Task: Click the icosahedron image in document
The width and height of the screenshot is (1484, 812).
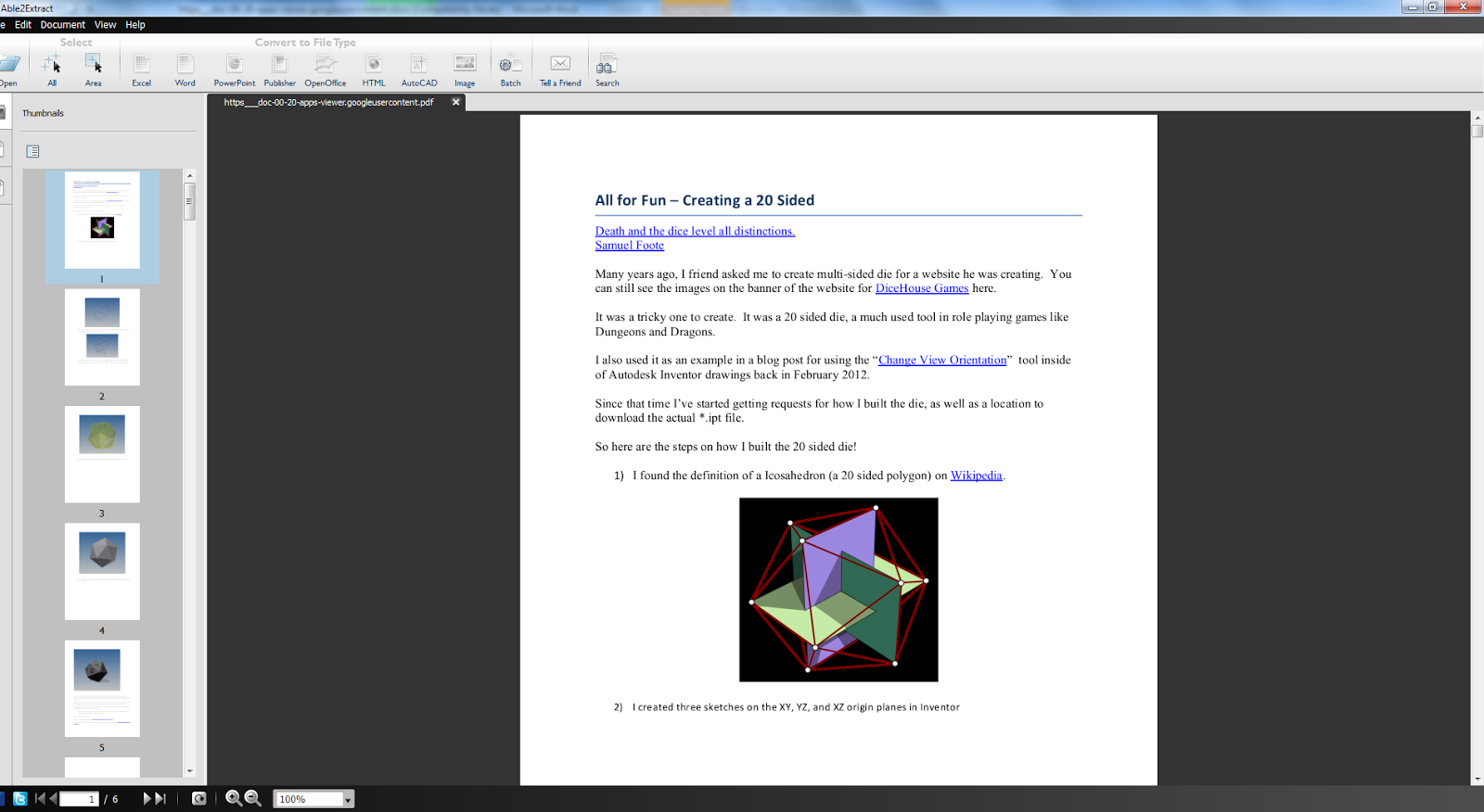Action: point(838,590)
